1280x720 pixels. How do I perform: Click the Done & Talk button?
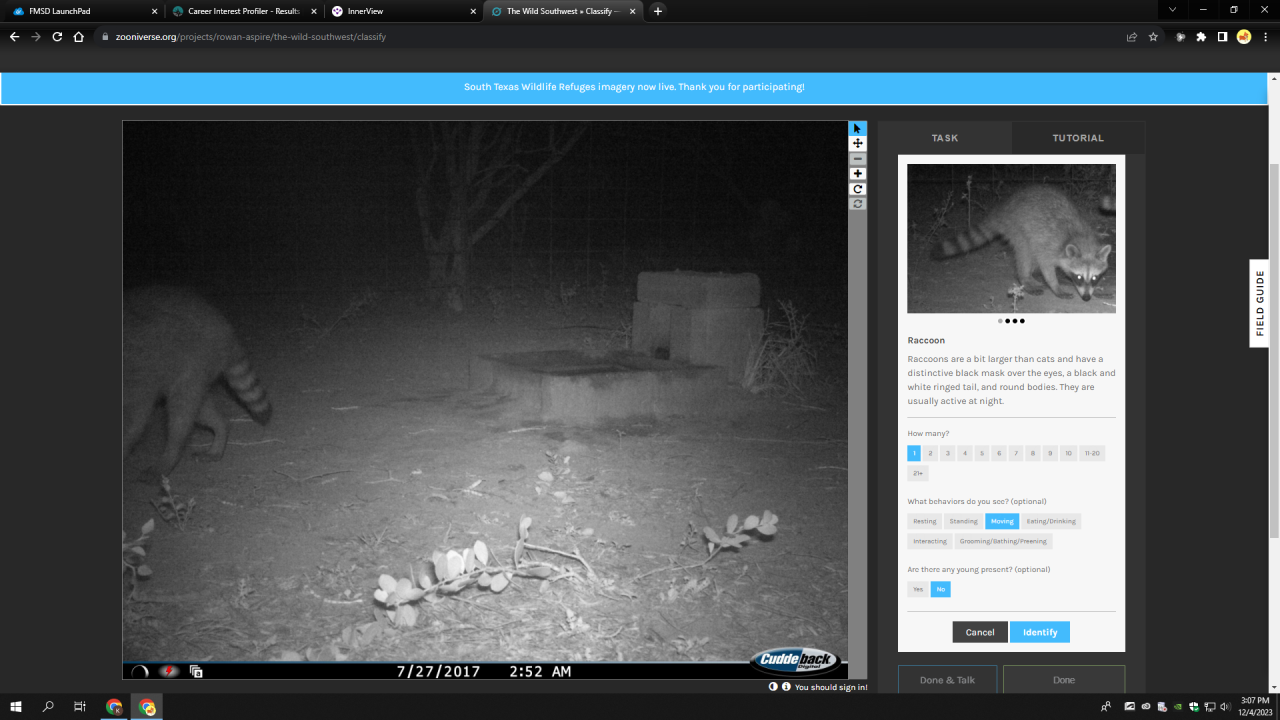pos(947,680)
